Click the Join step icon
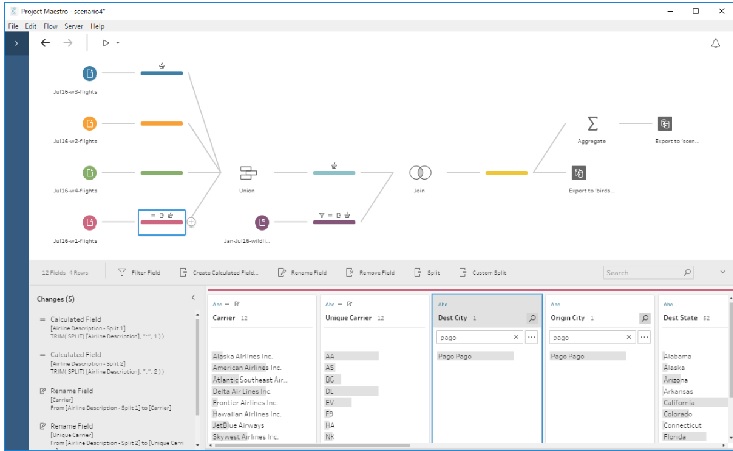The height and width of the screenshot is (451, 733). 420,172
